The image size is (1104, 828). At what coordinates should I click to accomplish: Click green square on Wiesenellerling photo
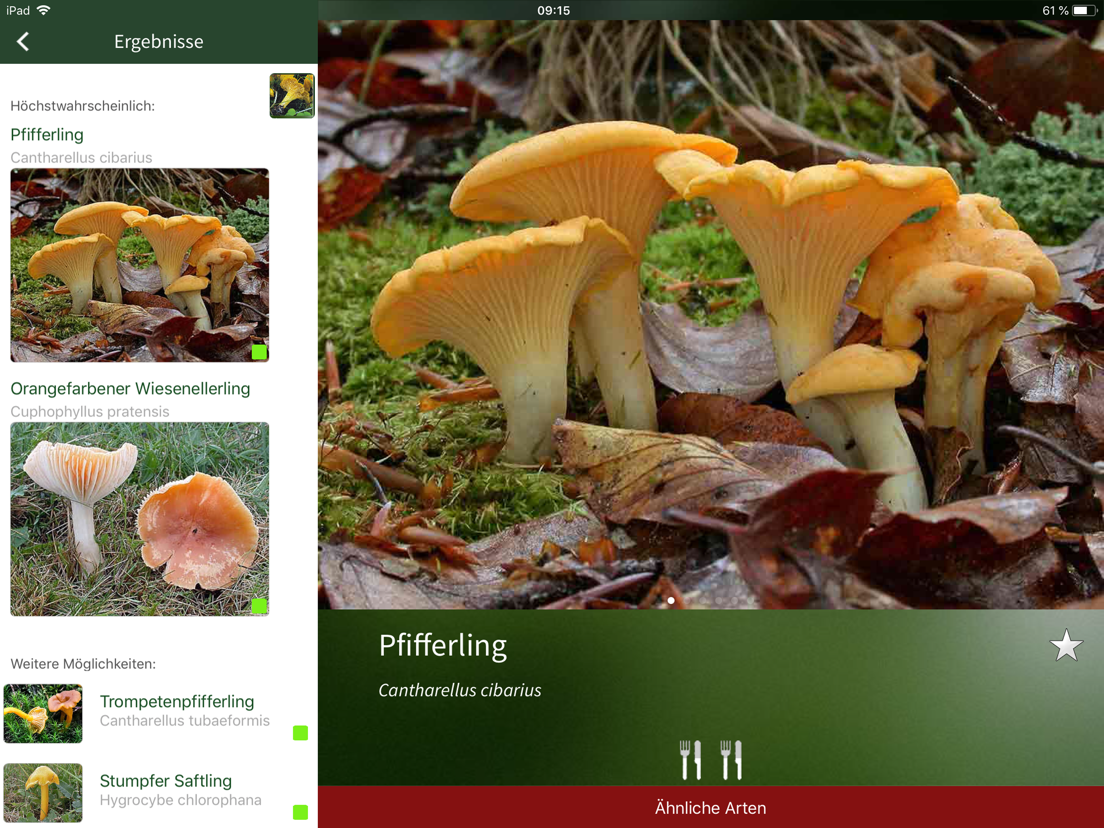[259, 606]
